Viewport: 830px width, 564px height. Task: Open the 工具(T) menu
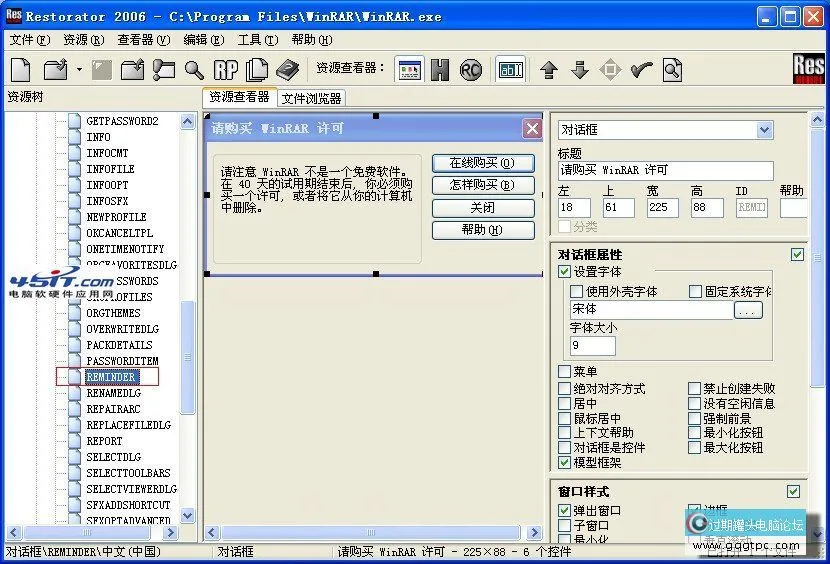(258, 40)
